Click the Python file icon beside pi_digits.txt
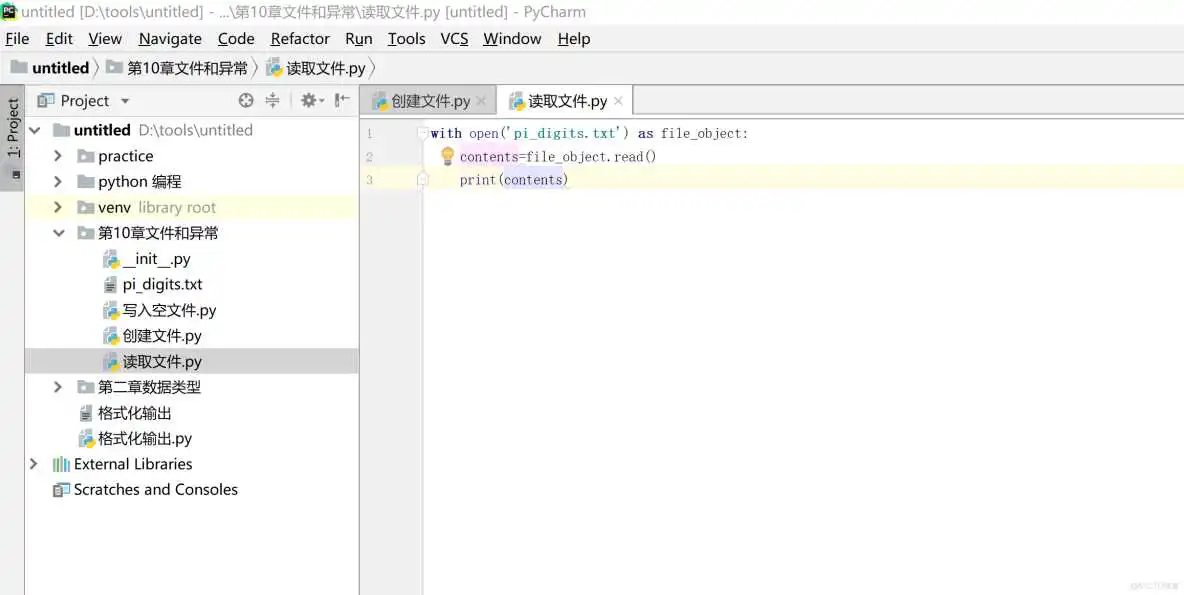Image resolution: width=1184 pixels, height=595 pixels. click(112, 284)
